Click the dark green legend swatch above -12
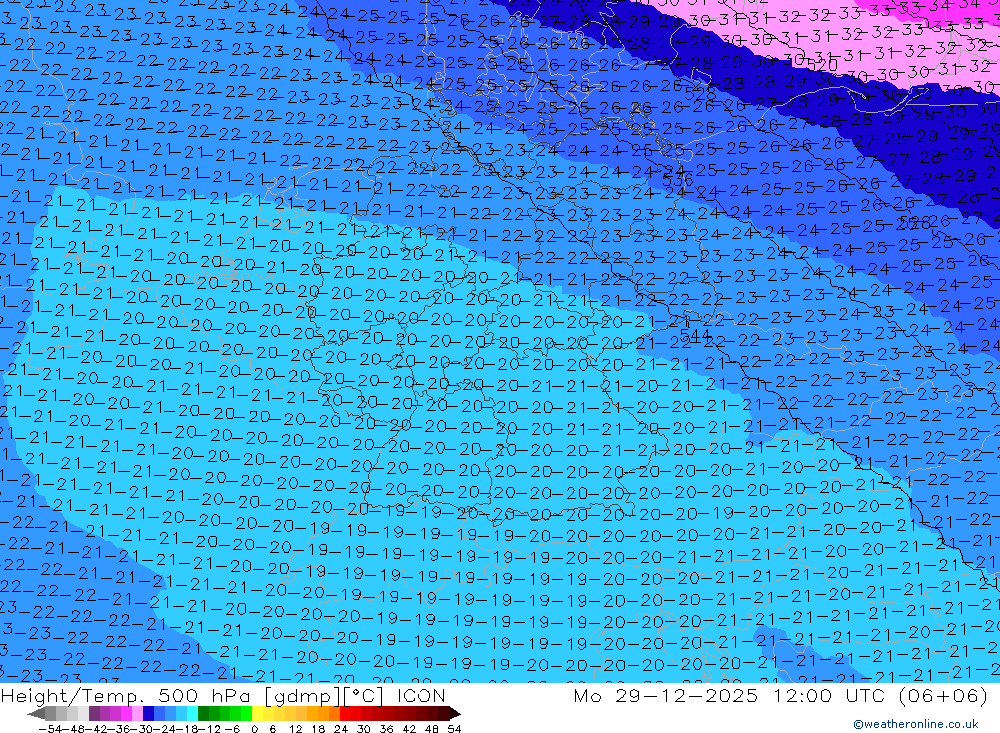1000x733 pixels. click(x=203, y=713)
